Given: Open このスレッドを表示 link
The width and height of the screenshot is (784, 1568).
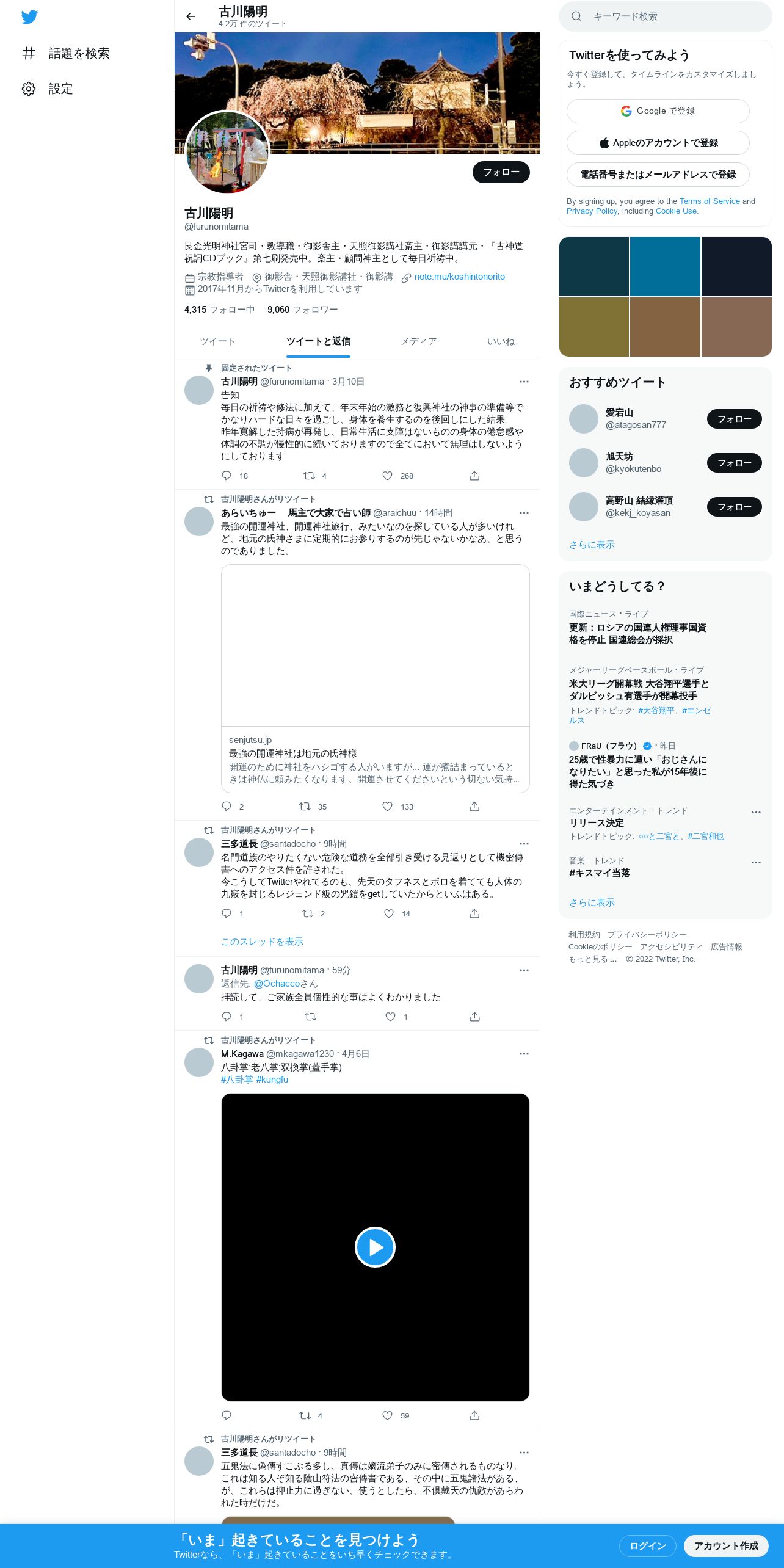Looking at the screenshot, I should pos(262,942).
